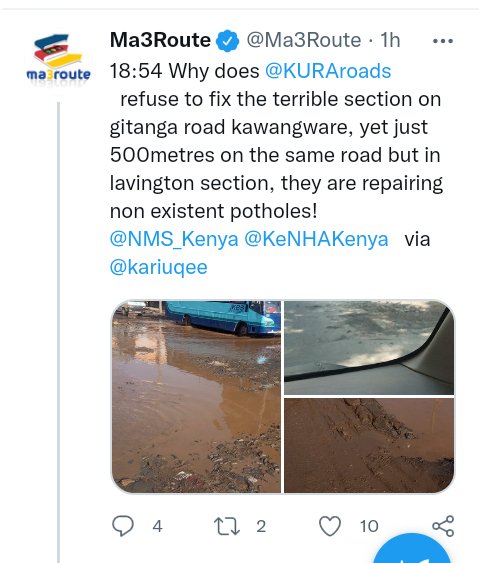Click the reply count number 4

157,526
